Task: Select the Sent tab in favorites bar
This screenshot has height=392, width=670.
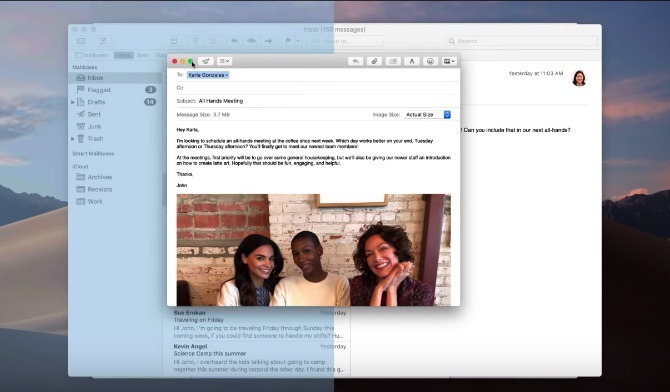Action: click(143, 55)
